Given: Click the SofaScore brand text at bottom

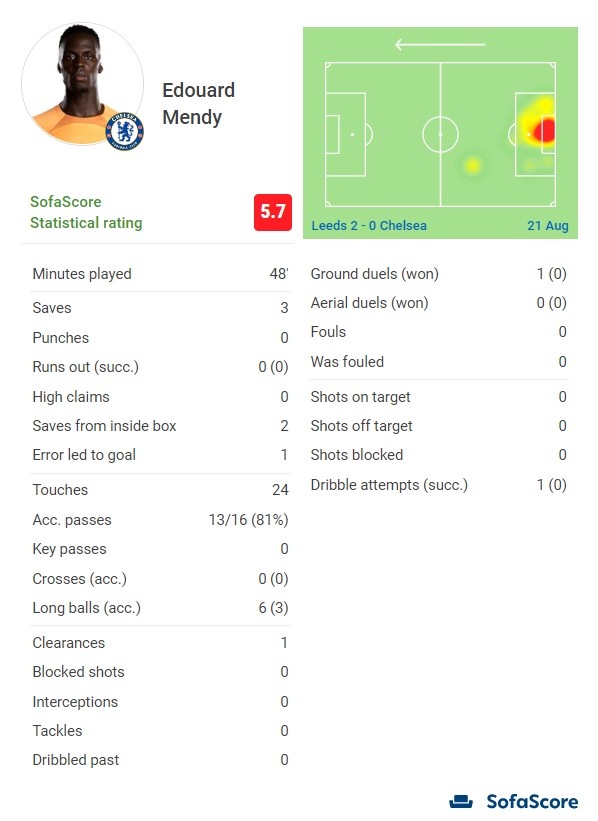Looking at the screenshot, I should (532, 802).
